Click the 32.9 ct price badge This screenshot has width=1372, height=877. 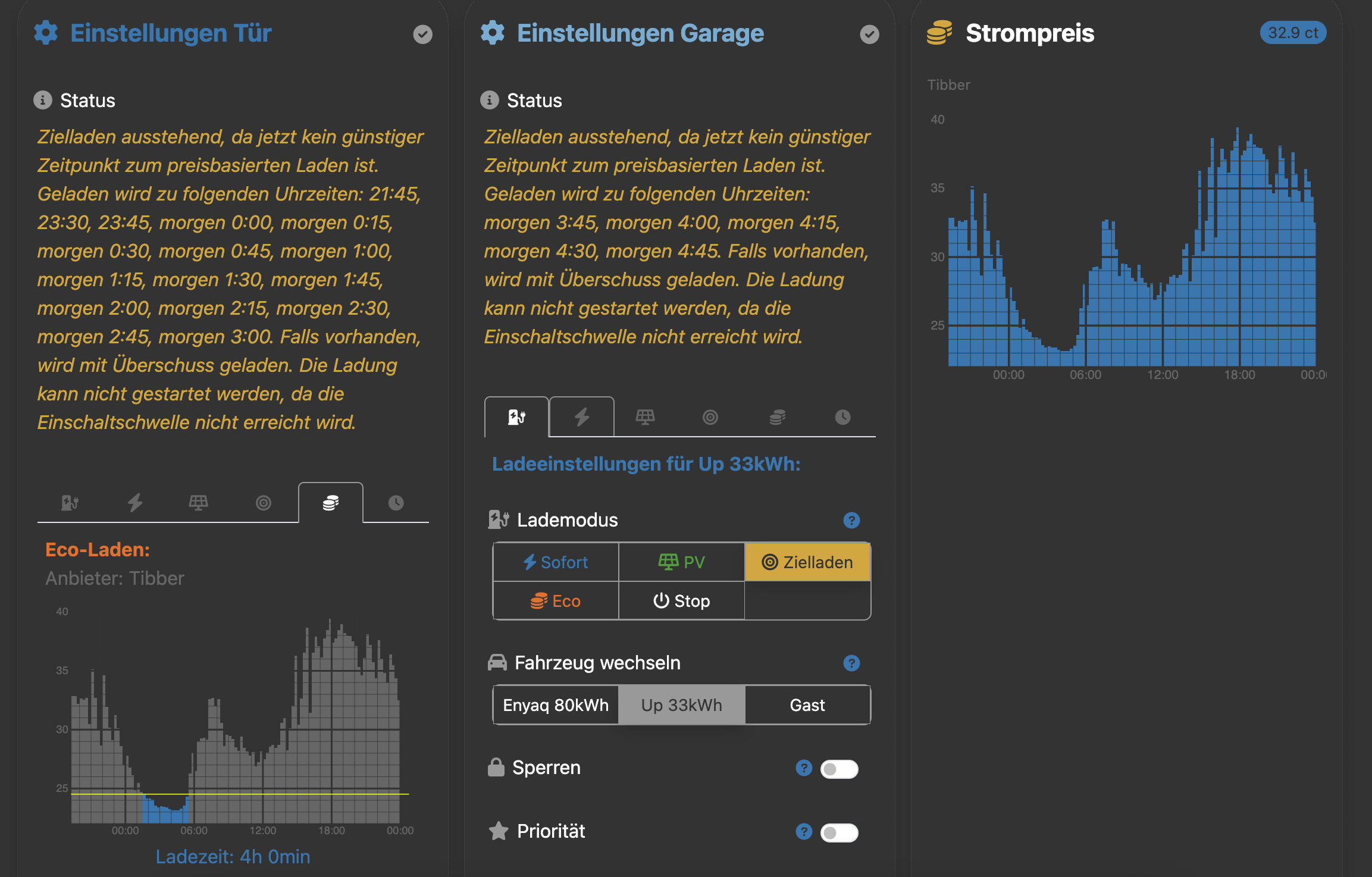(x=1293, y=33)
